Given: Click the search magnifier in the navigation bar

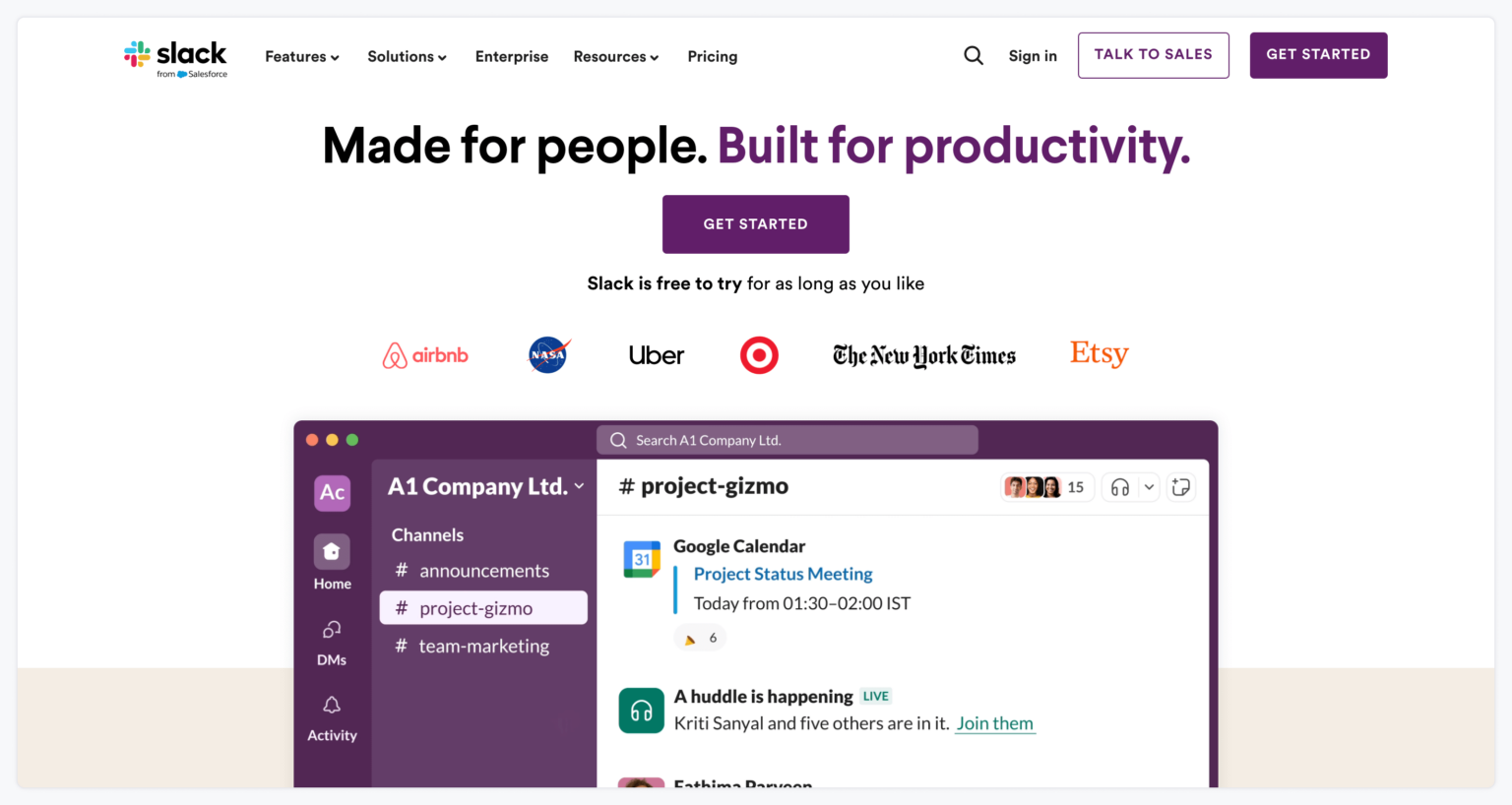Looking at the screenshot, I should click(x=974, y=55).
